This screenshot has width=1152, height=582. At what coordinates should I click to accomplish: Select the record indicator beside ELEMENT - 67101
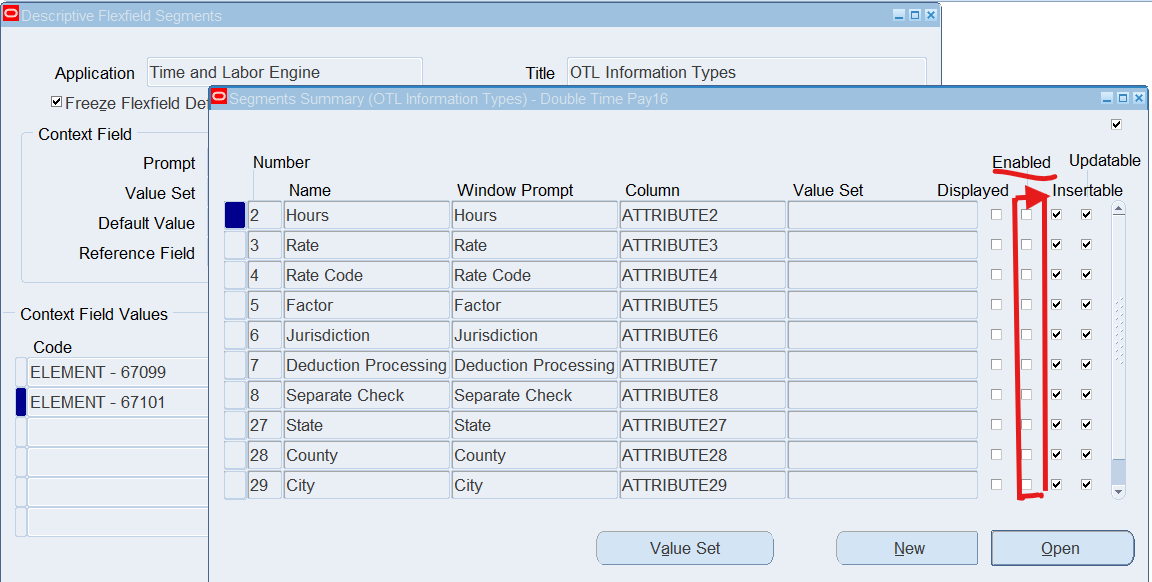(x=21, y=402)
